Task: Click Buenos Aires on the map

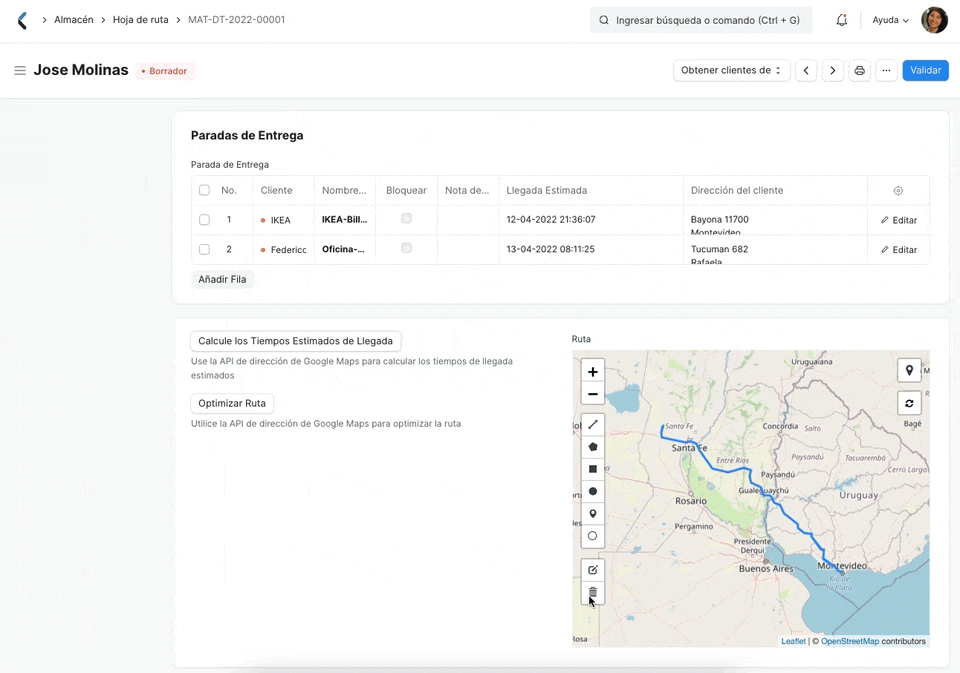Action: coord(766,569)
